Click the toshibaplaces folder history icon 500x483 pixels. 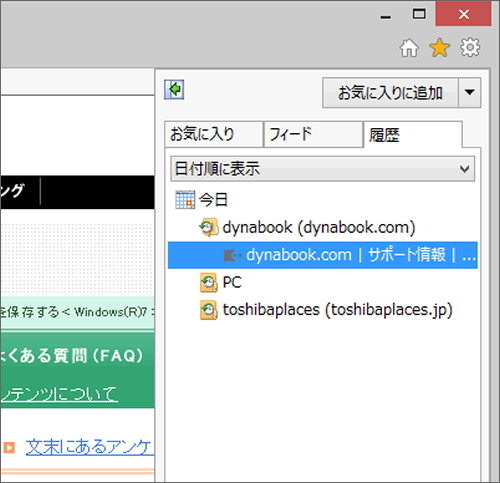point(209,310)
